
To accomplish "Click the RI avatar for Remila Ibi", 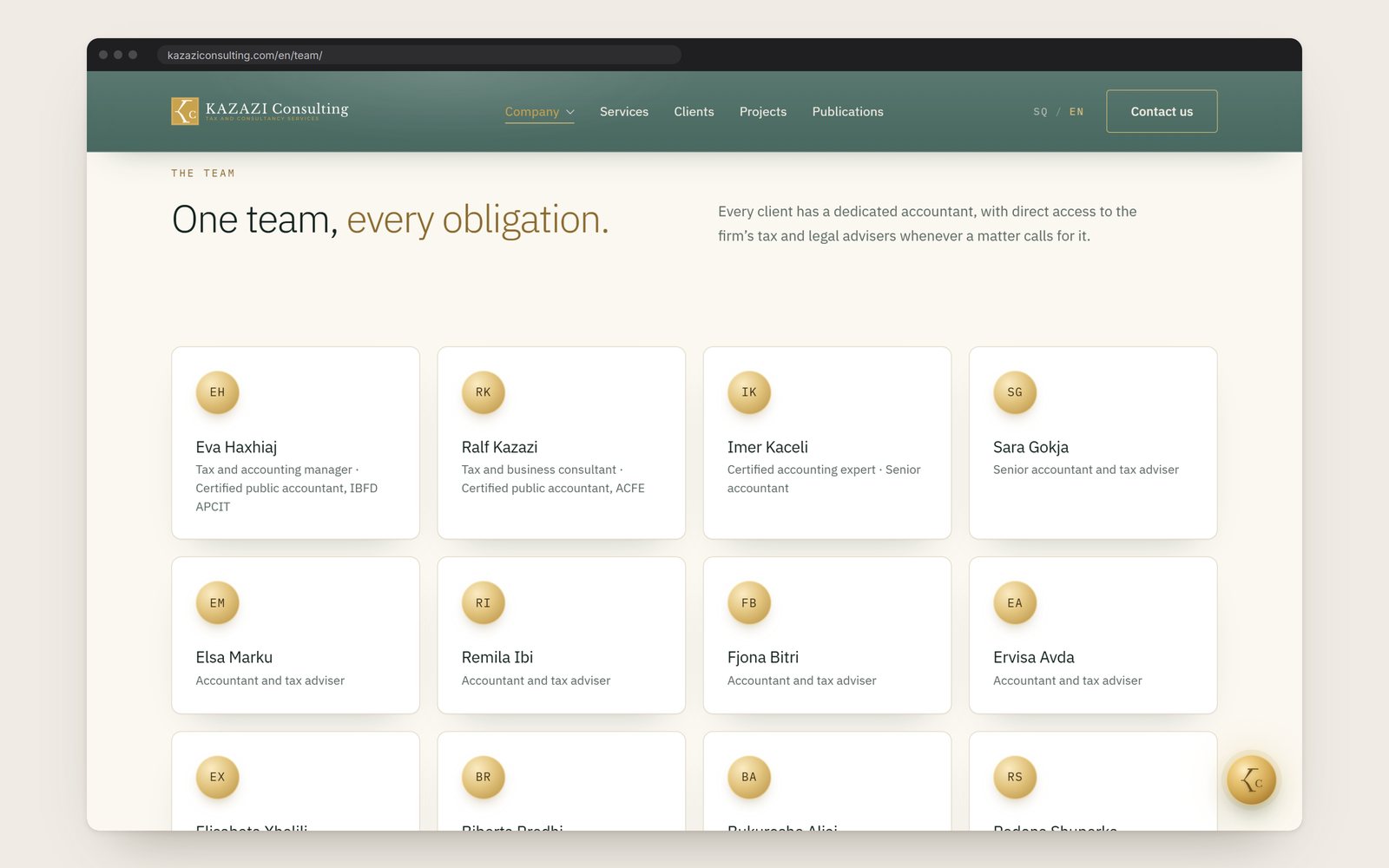I will (483, 602).
